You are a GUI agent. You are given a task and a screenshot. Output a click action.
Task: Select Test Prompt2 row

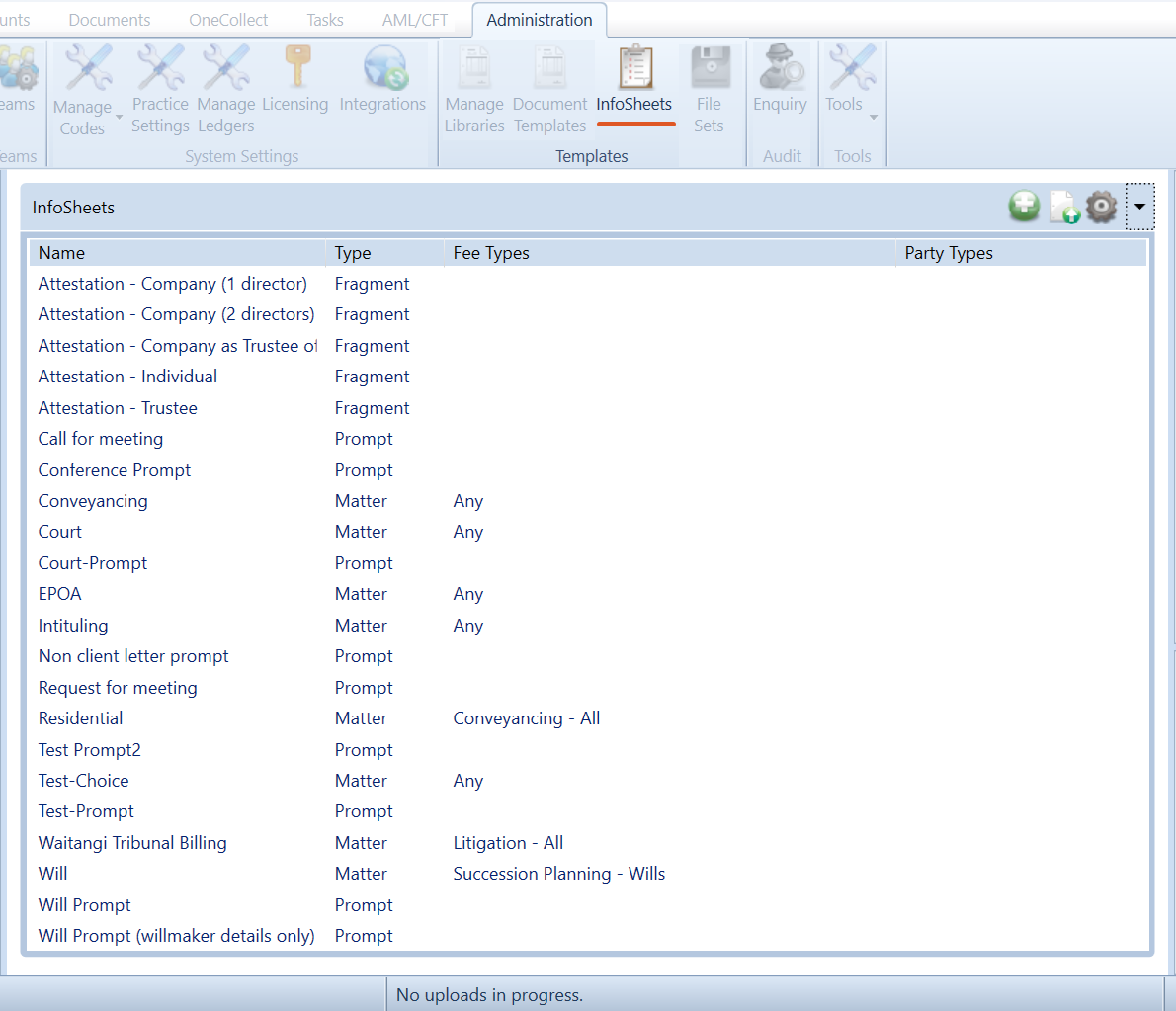(588, 750)
